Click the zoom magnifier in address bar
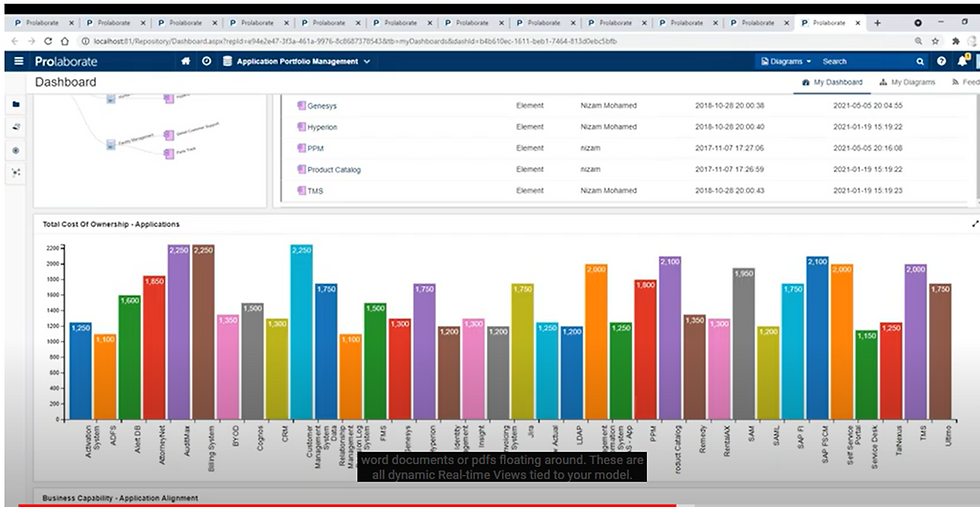 918,41
